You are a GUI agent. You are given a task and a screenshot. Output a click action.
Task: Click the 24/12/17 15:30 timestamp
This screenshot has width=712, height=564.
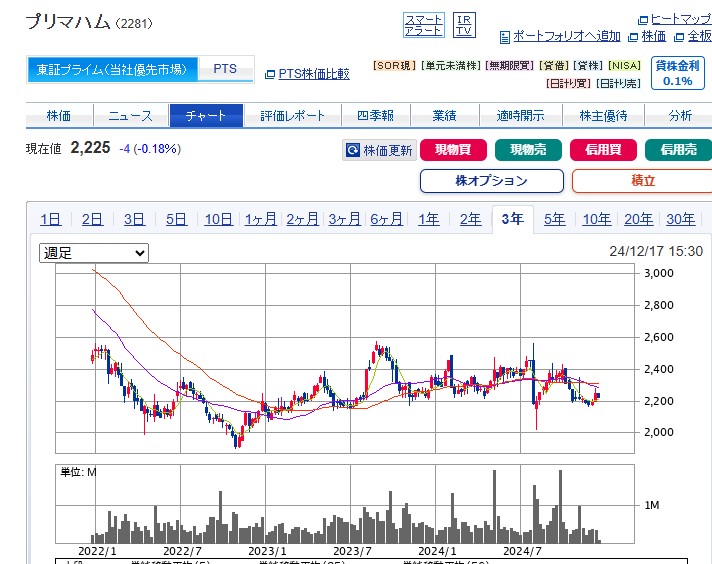tap(656, 251)
